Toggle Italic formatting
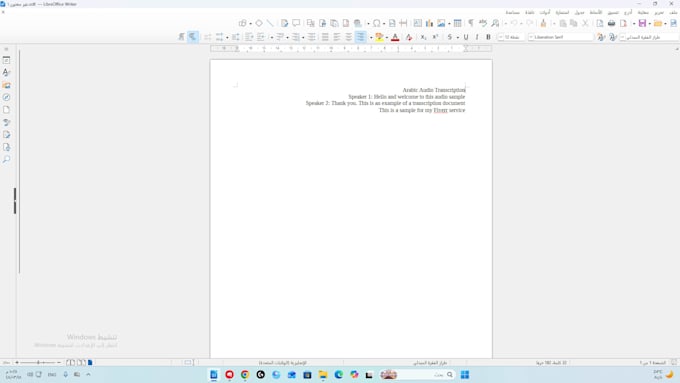680x383 pixels. [477, 37]
